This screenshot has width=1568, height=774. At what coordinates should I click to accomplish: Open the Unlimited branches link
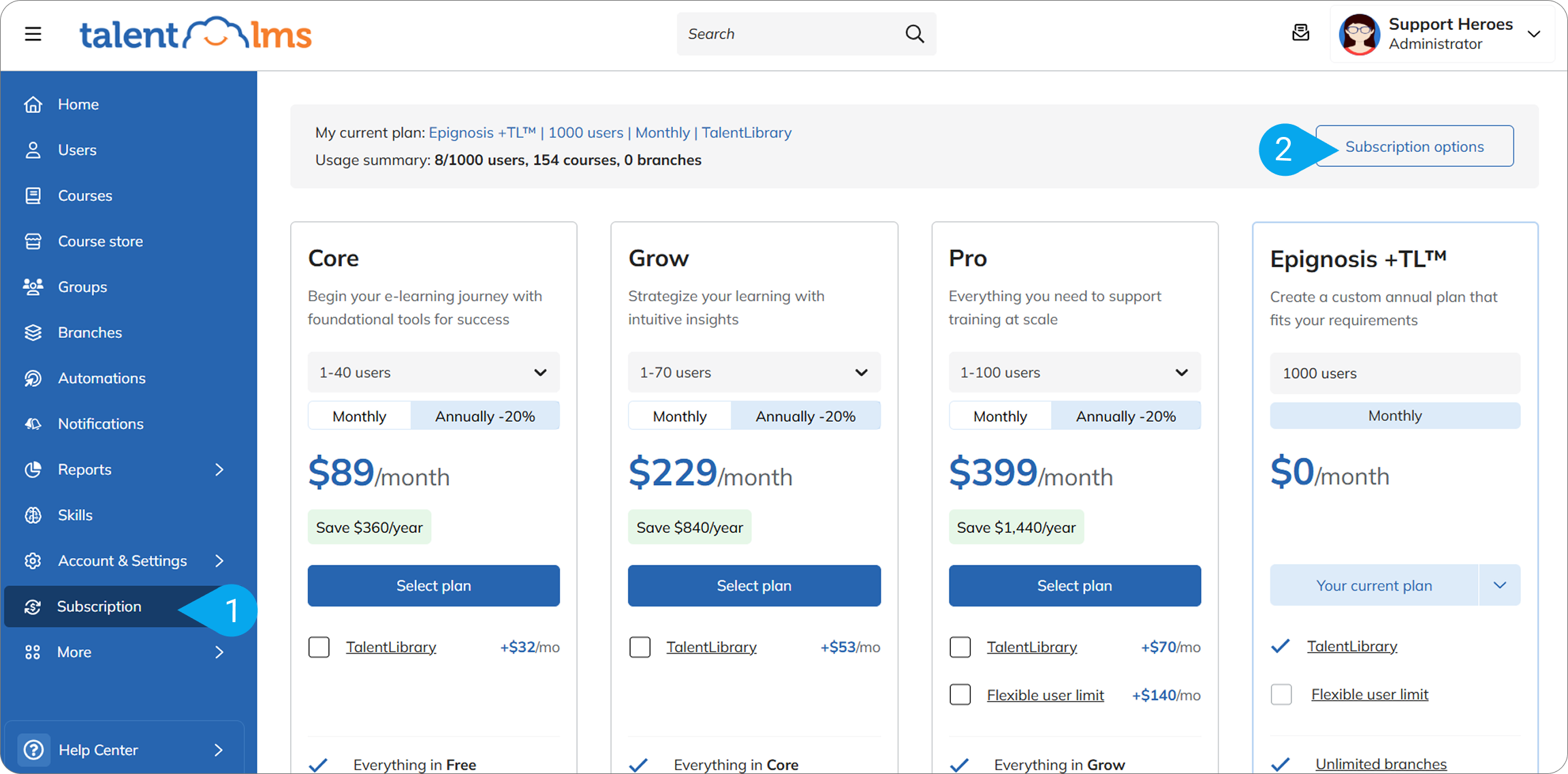pyautogui.click(x=1381, y=764)
